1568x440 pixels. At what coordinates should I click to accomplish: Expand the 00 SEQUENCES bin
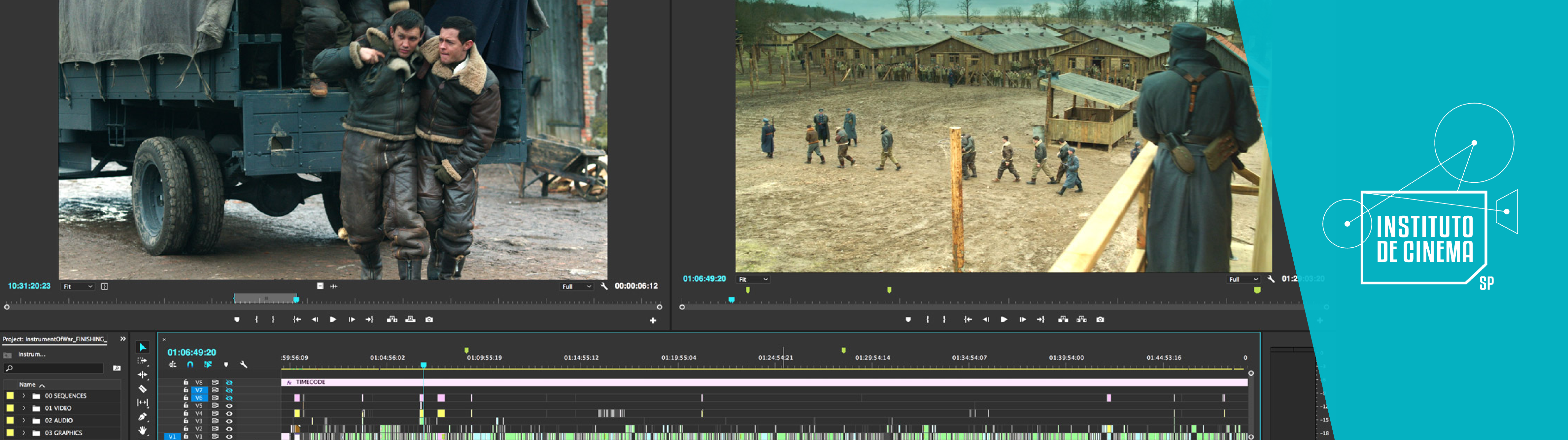click(24, 395)
